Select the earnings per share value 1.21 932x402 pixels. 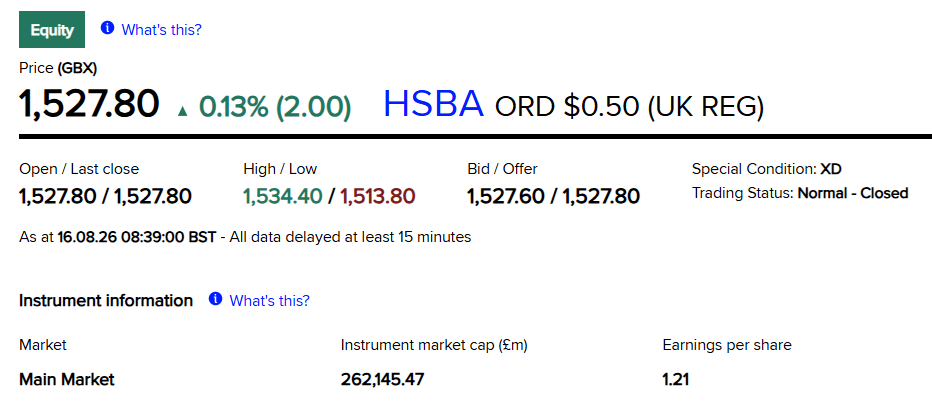point(676,379)
